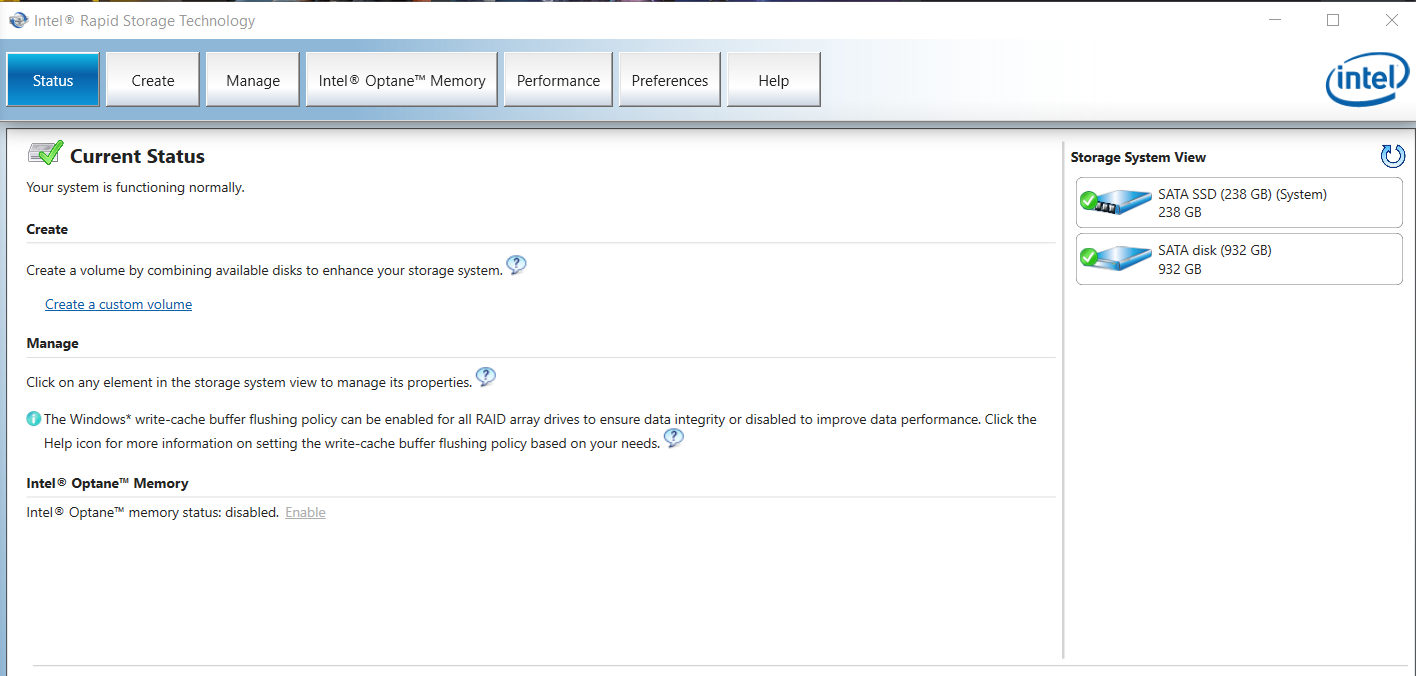Image resolution: width=1416 pixels, height=676 pixels.
Task: Click 'Your system is functioning normally' text
Action: point(135,187)
